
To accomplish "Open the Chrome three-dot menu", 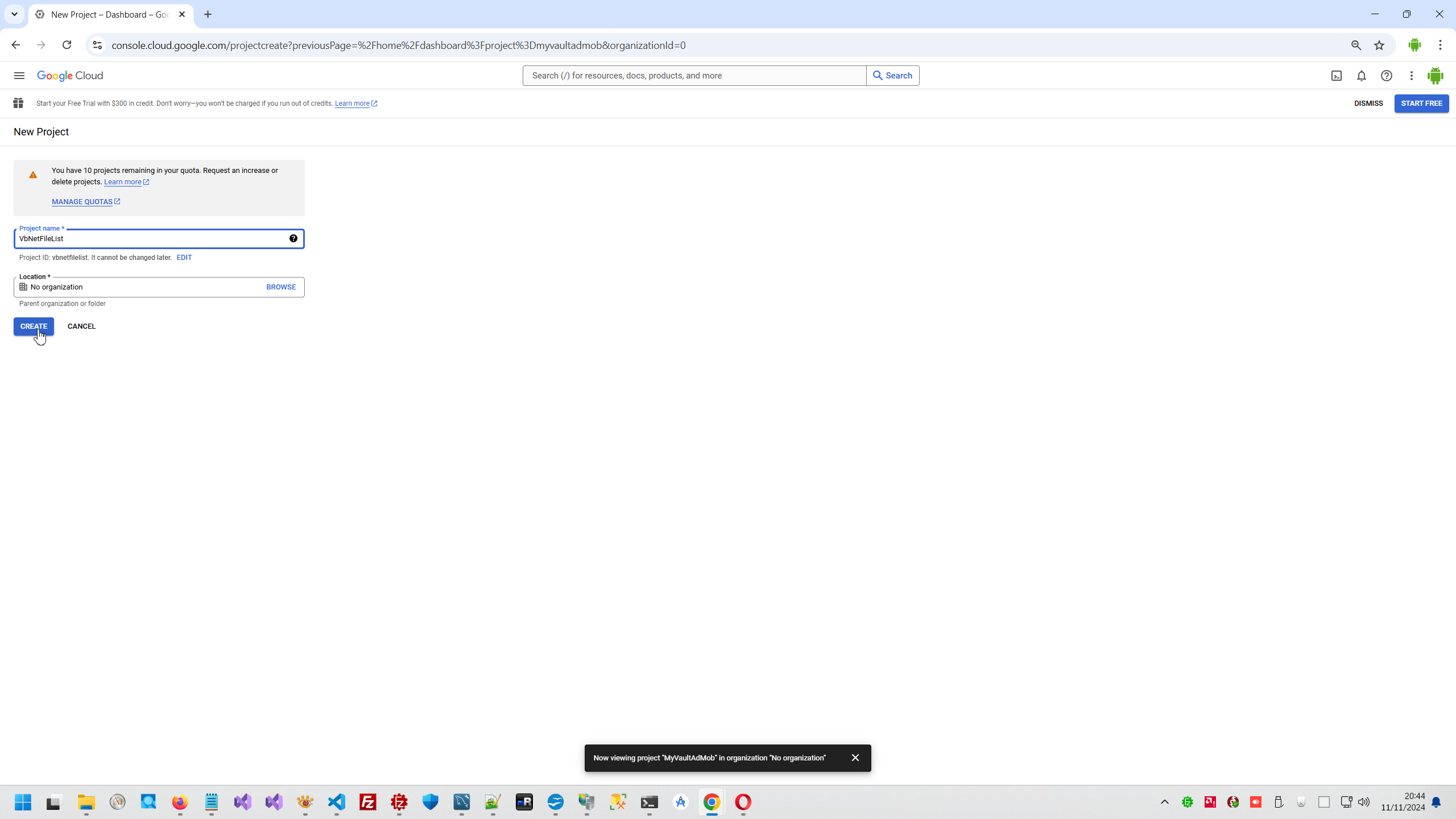I will pyautogui.click(x=1440, y=45).
